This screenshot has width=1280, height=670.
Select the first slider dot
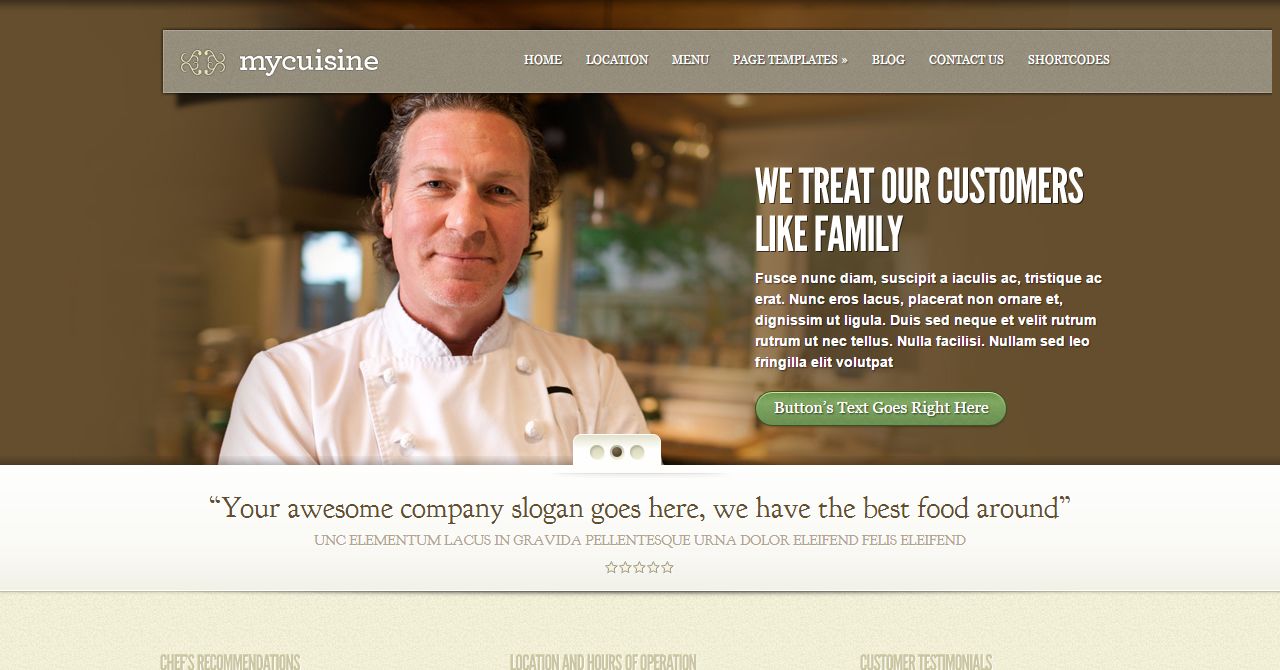click(x=597, y=452)
